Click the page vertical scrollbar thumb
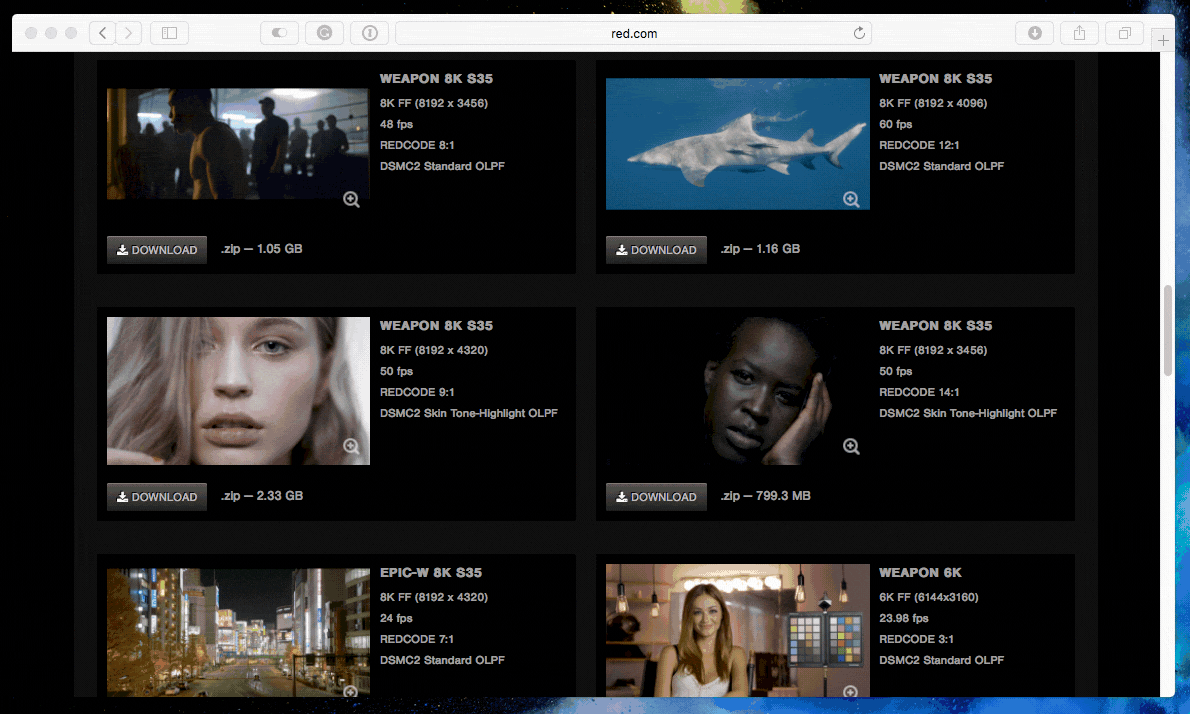The width and height of the screenshot is (1190, 714). click(1168, 330)
